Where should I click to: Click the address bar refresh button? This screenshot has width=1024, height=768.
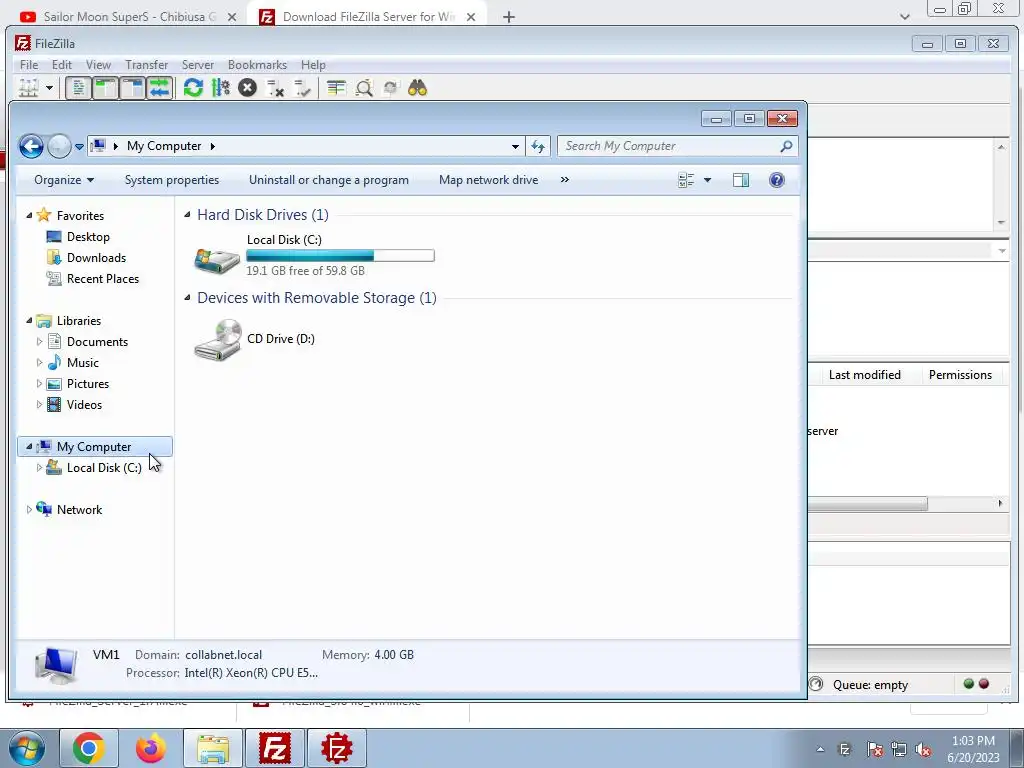[x=537, y=146]
